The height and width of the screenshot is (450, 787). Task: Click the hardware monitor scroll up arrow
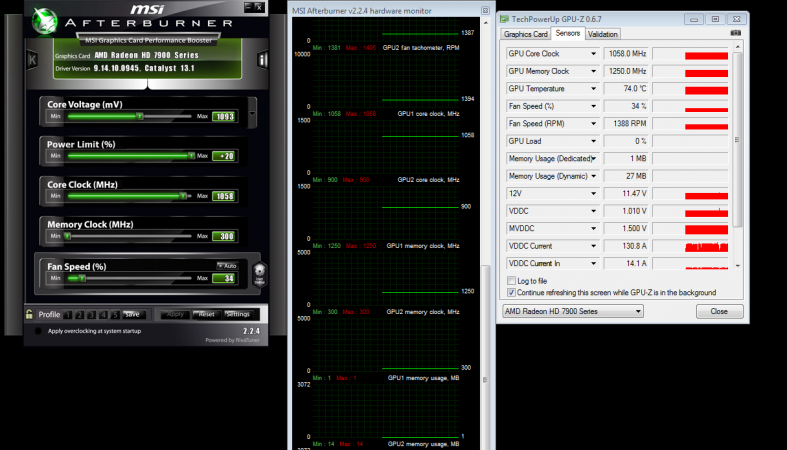point(485,23)
